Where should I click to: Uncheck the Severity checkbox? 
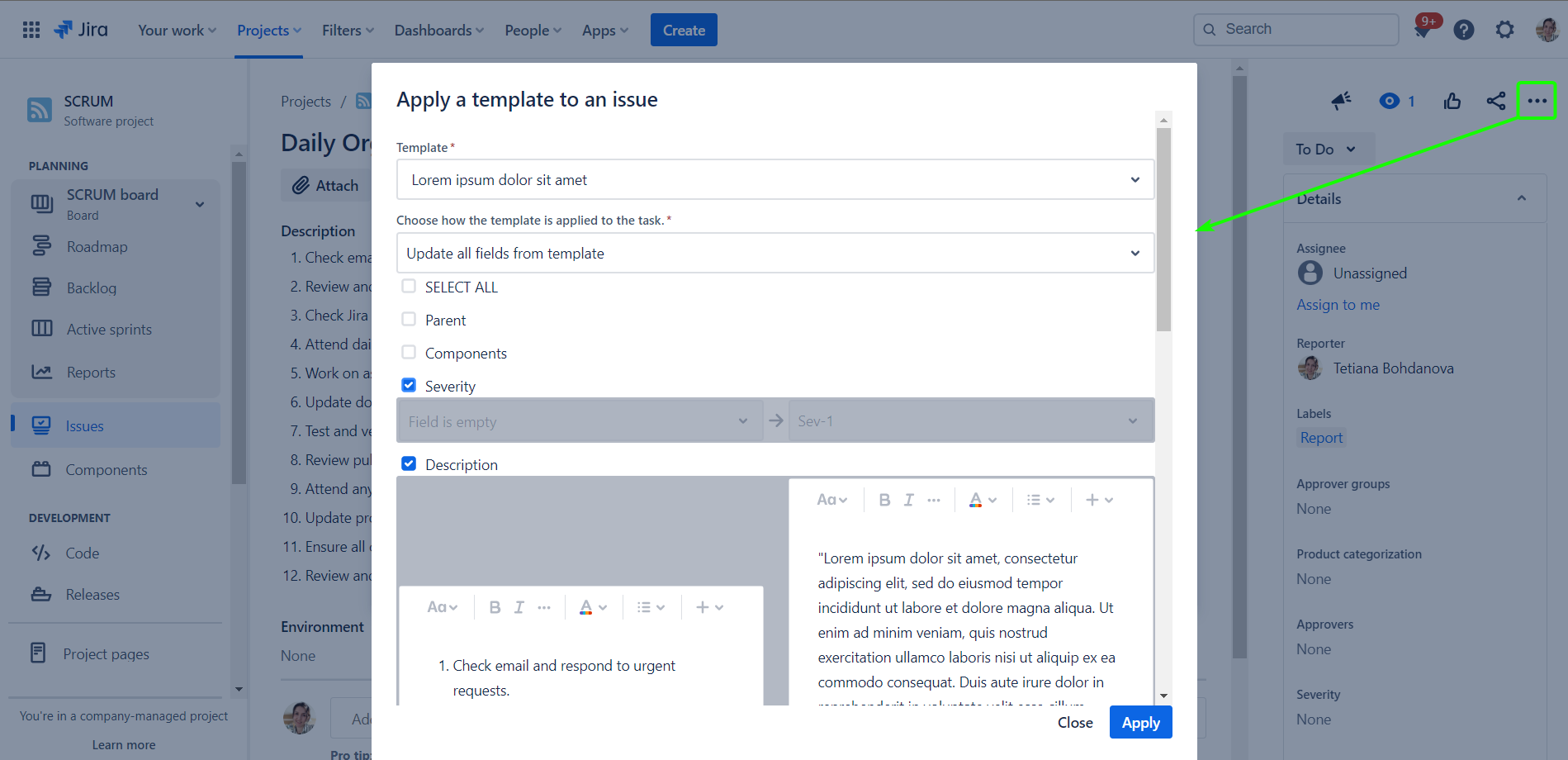point(409,386)
